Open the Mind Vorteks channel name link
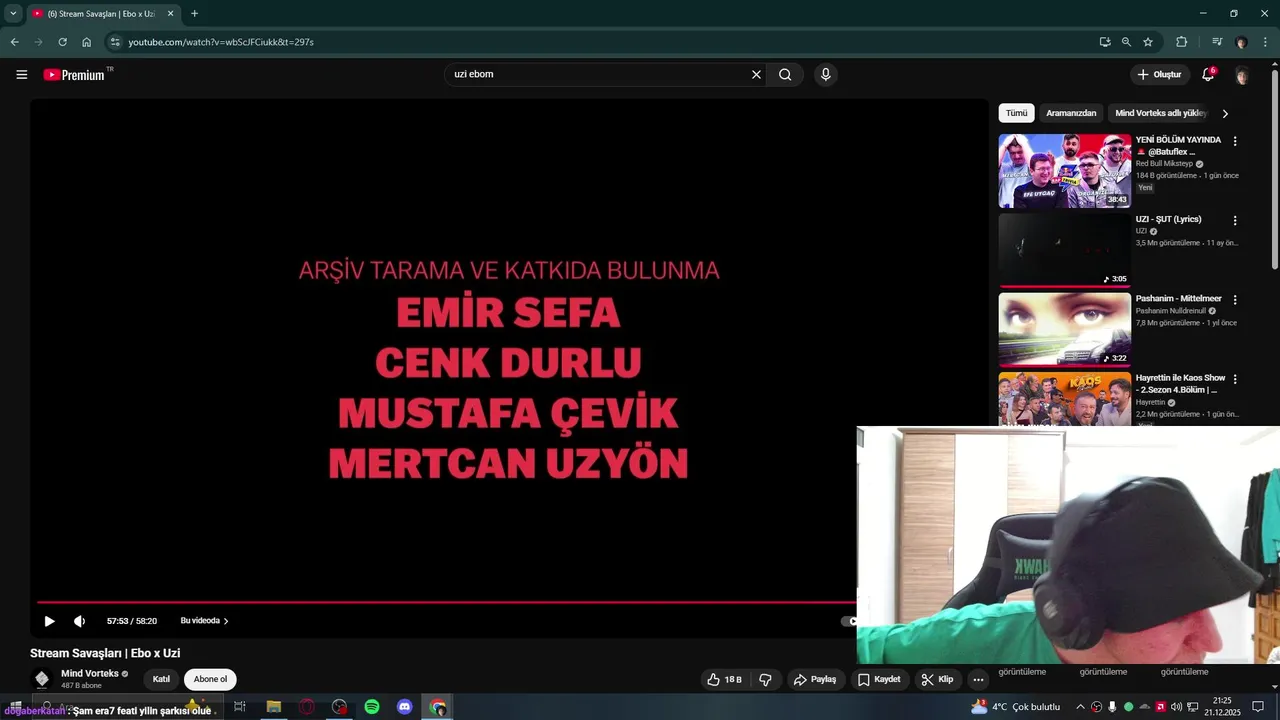 coord(90,674)
